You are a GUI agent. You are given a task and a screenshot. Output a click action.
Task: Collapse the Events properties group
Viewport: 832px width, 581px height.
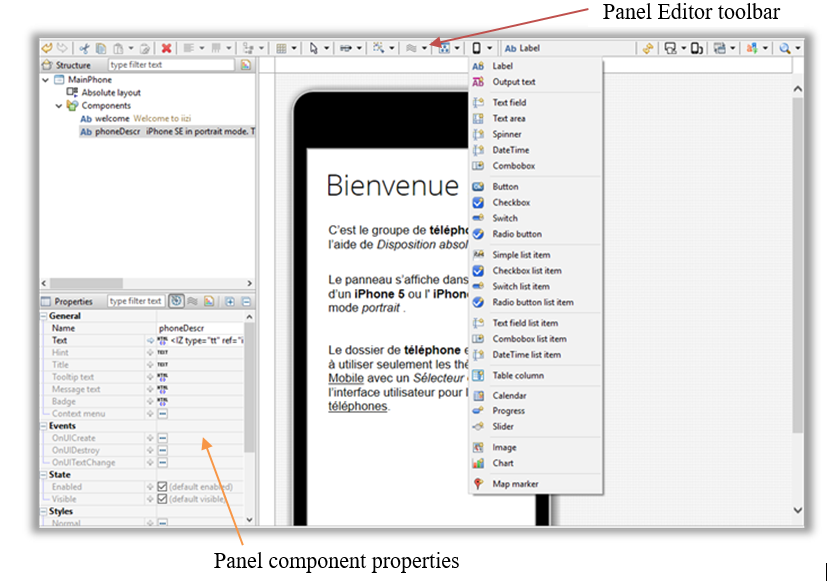(x=44, y=426)
